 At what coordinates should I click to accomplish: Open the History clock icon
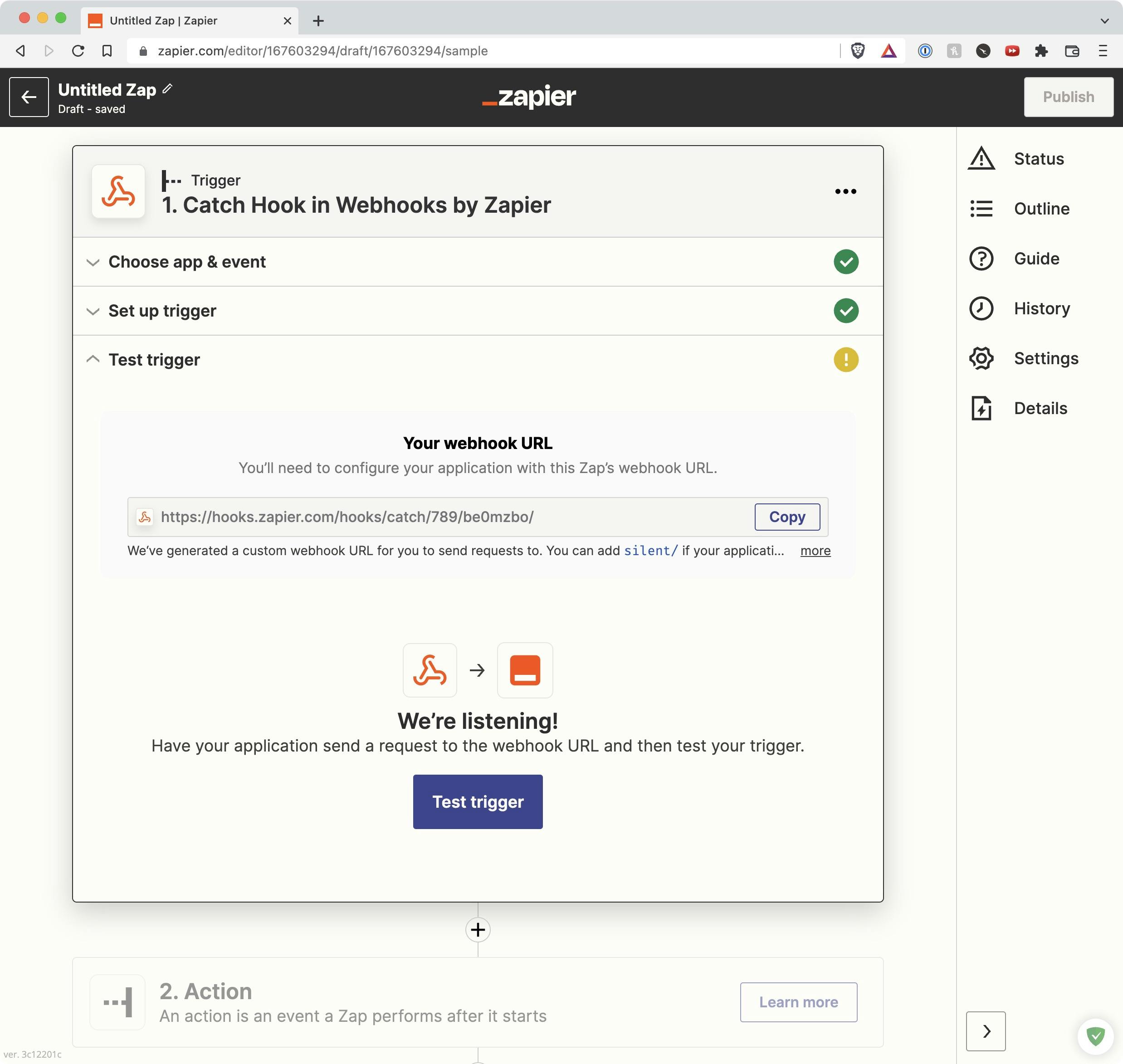click(x=981, y=308)
